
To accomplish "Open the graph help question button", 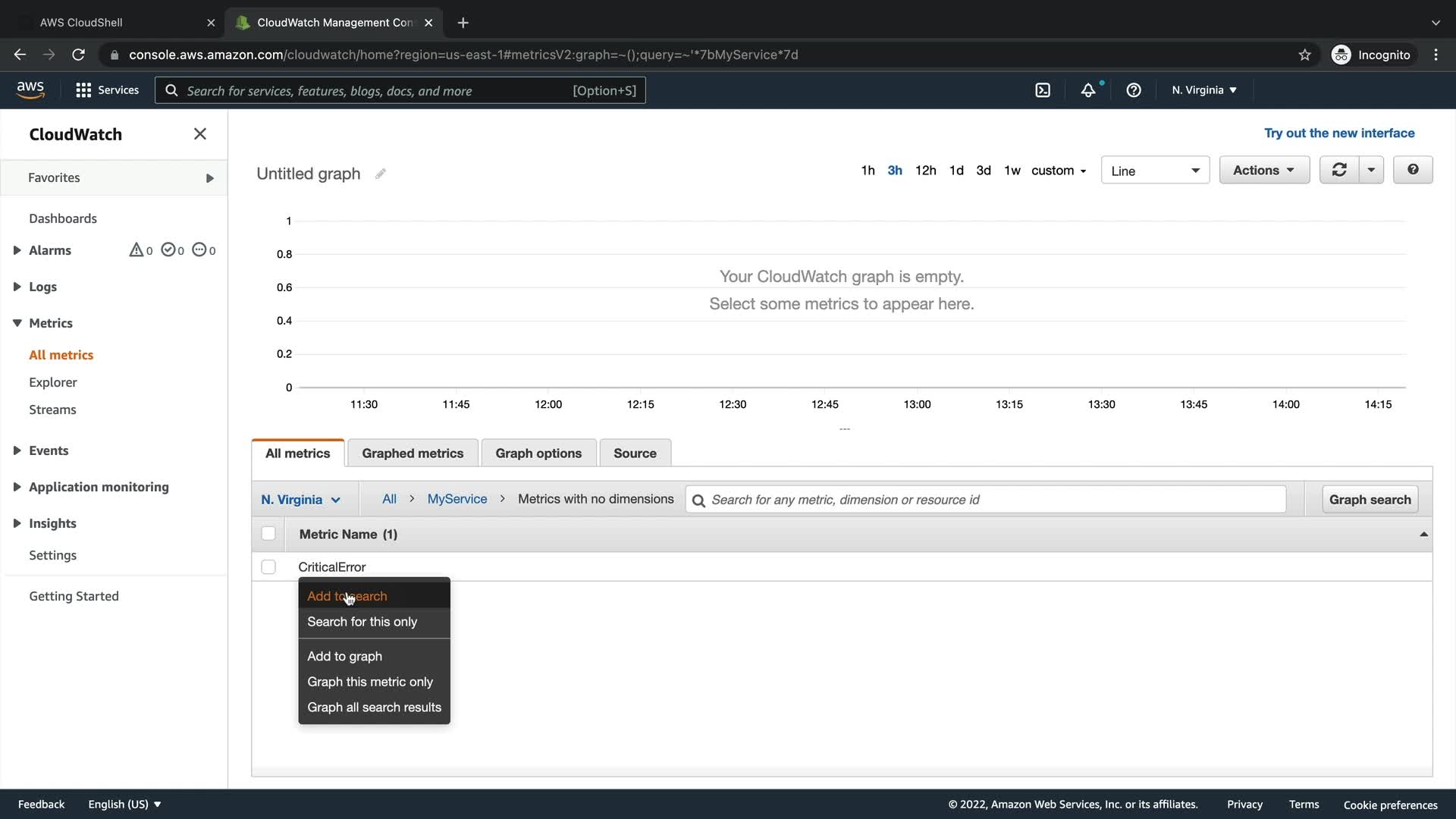I will [1413, 170].
